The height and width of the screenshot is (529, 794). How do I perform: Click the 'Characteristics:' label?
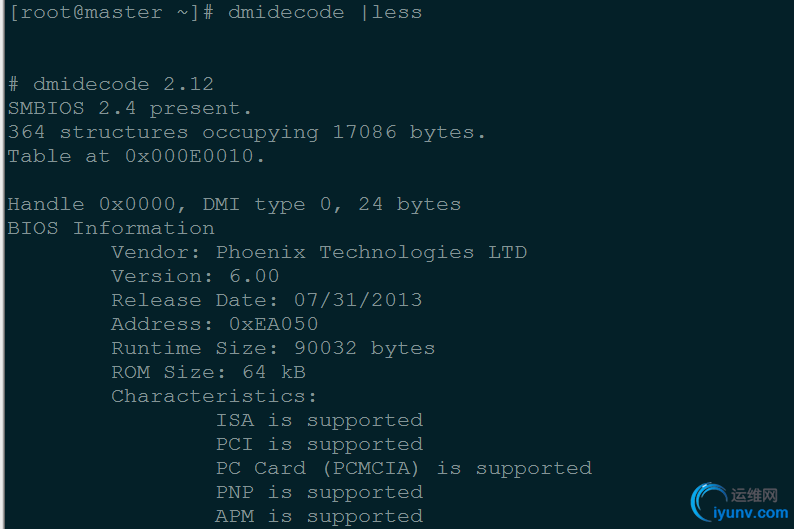214,396
